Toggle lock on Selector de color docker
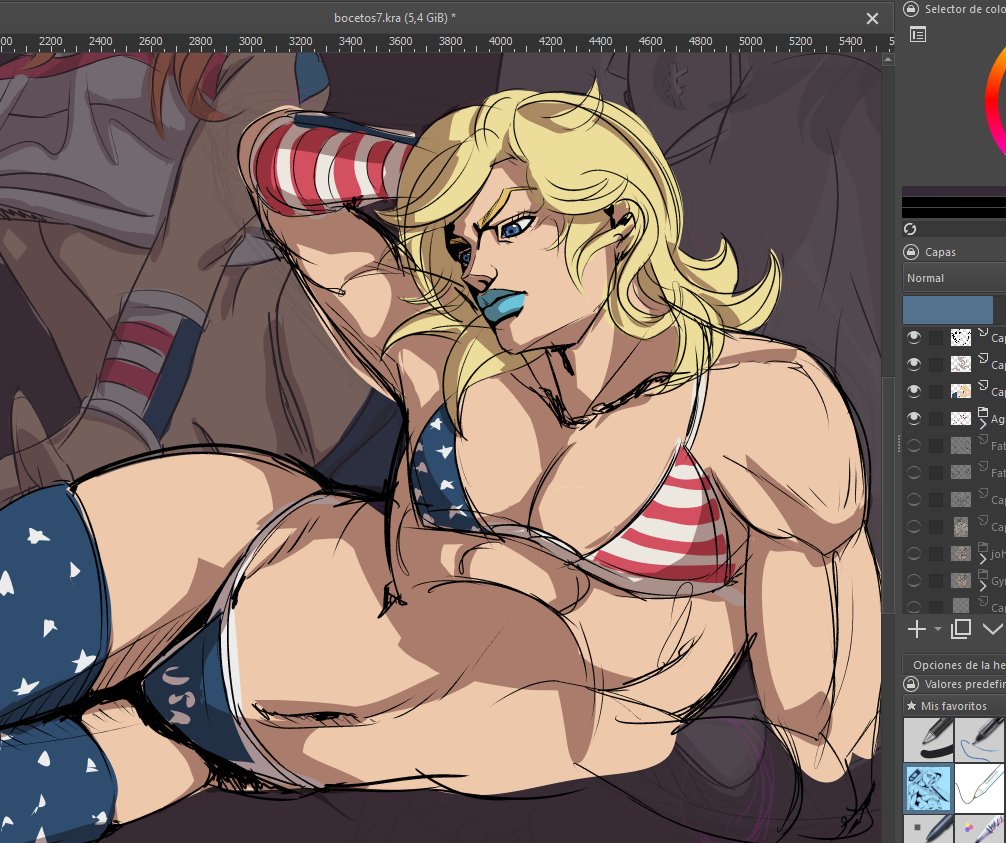This screenshot has height=843, width=1006. coord(910,9)
